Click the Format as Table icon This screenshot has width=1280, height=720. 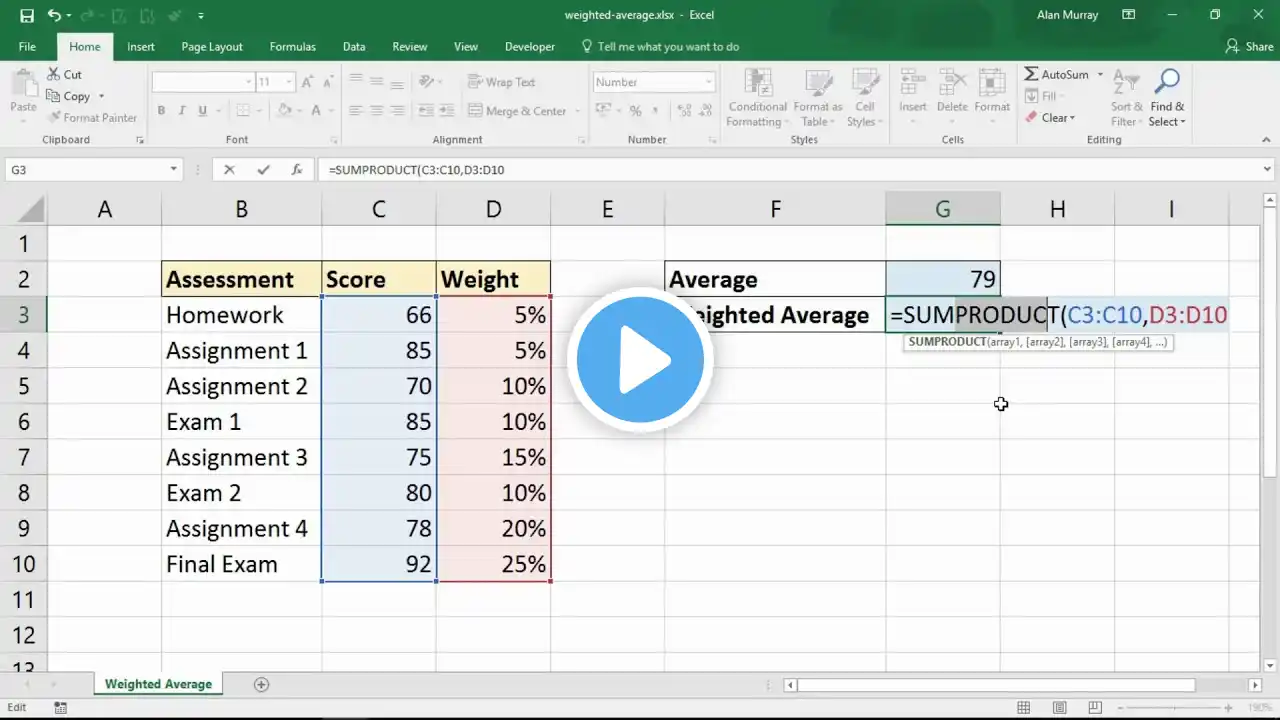[x=818, y=83]
